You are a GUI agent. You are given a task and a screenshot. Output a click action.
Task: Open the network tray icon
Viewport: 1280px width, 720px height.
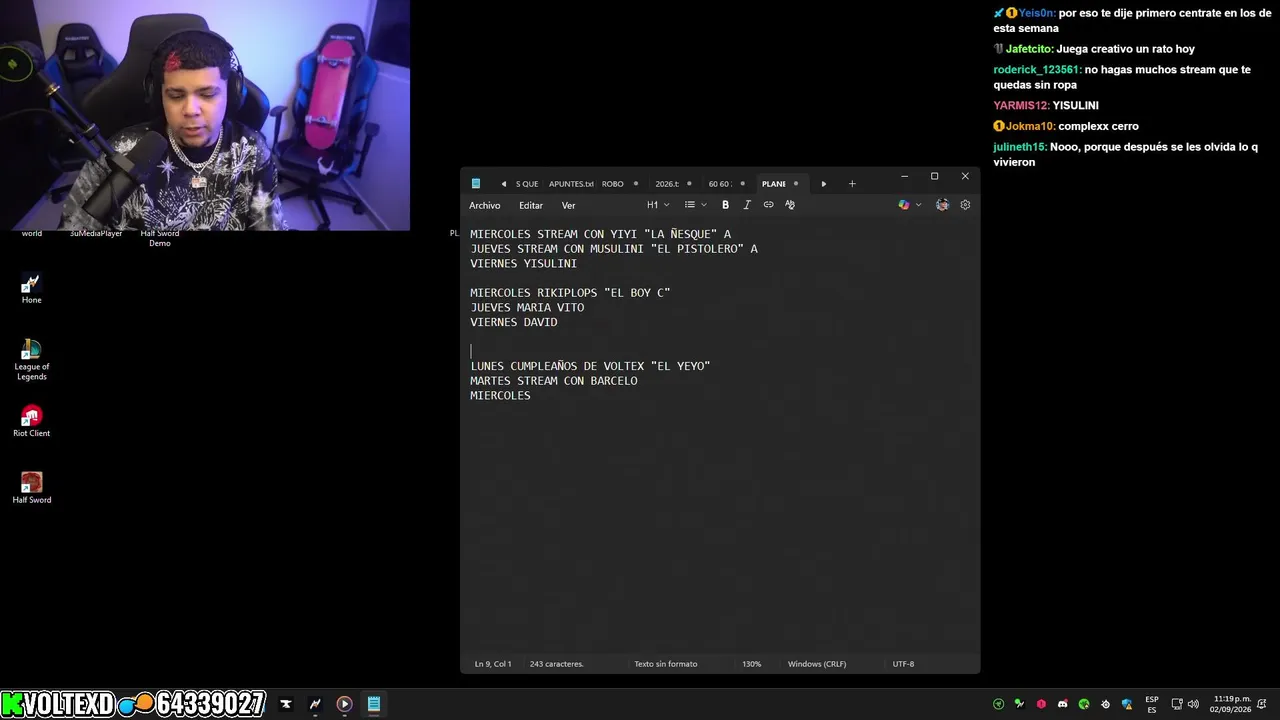point(1177,704)
